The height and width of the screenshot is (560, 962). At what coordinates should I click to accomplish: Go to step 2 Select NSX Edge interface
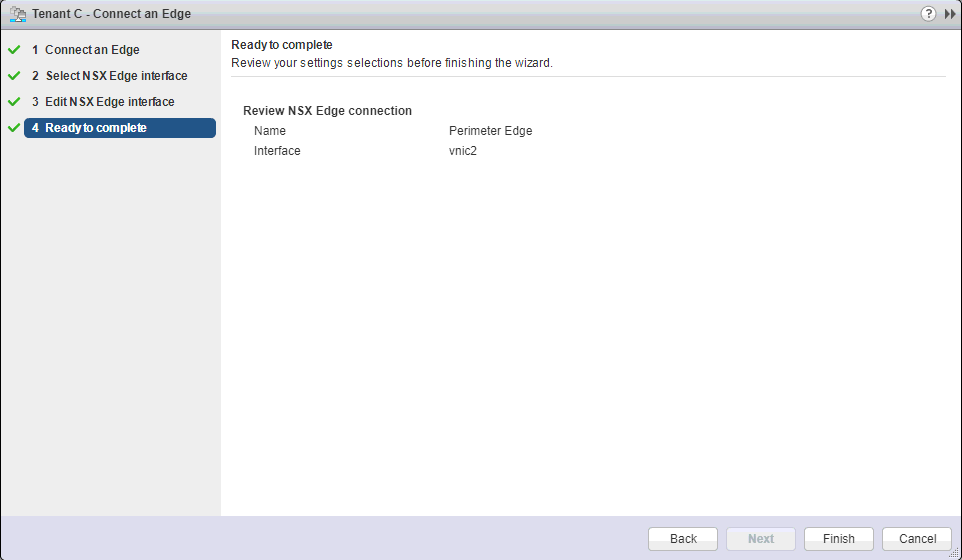pyautogui.click(x=115, y=76)
